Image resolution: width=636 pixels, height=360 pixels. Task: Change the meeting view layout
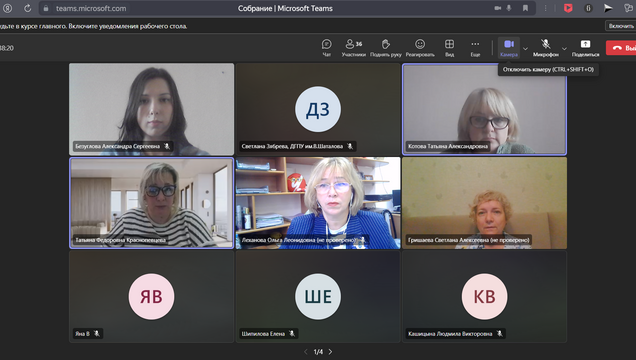[449, 48]
